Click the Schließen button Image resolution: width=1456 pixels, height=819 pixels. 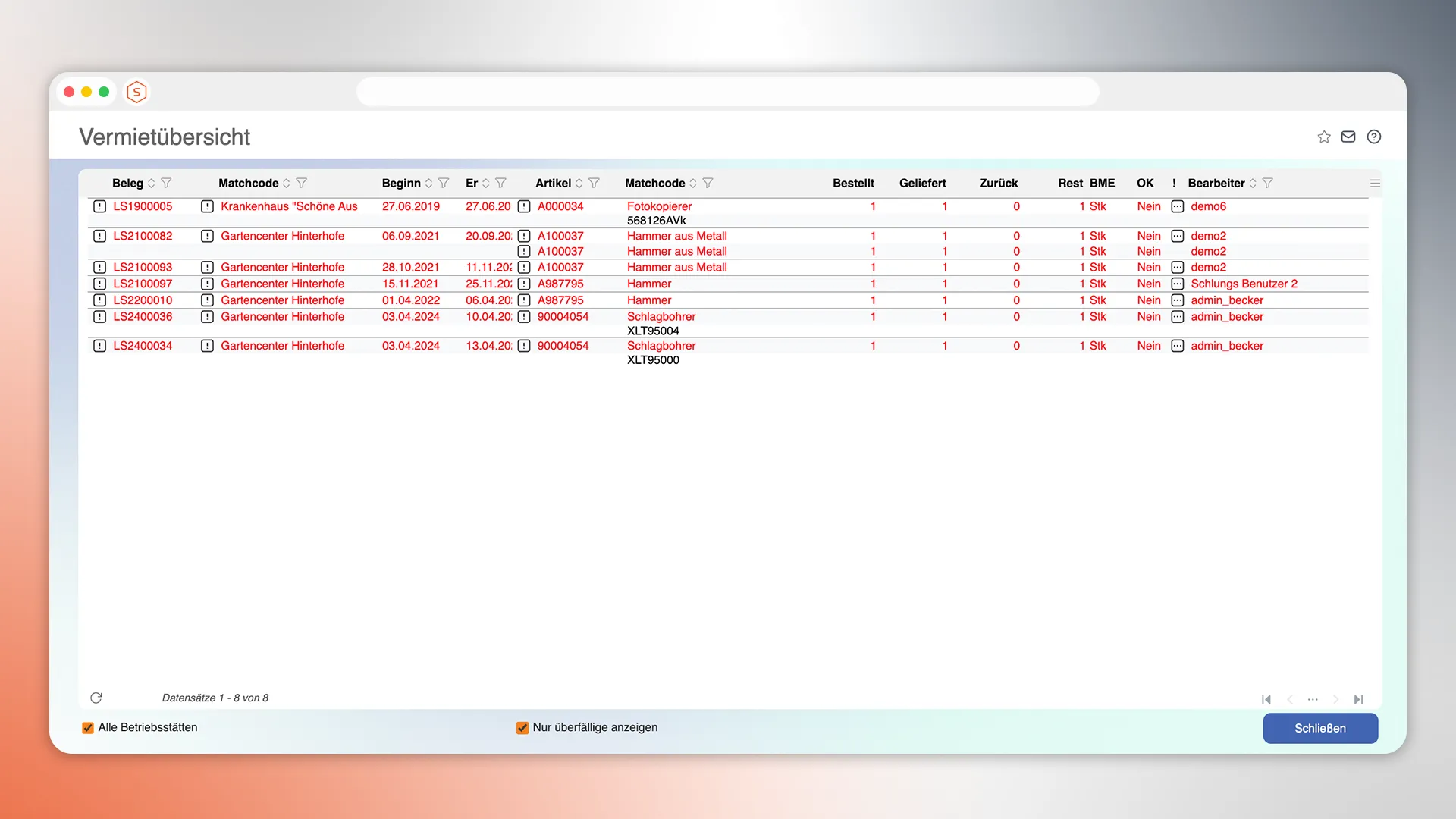1319,728
